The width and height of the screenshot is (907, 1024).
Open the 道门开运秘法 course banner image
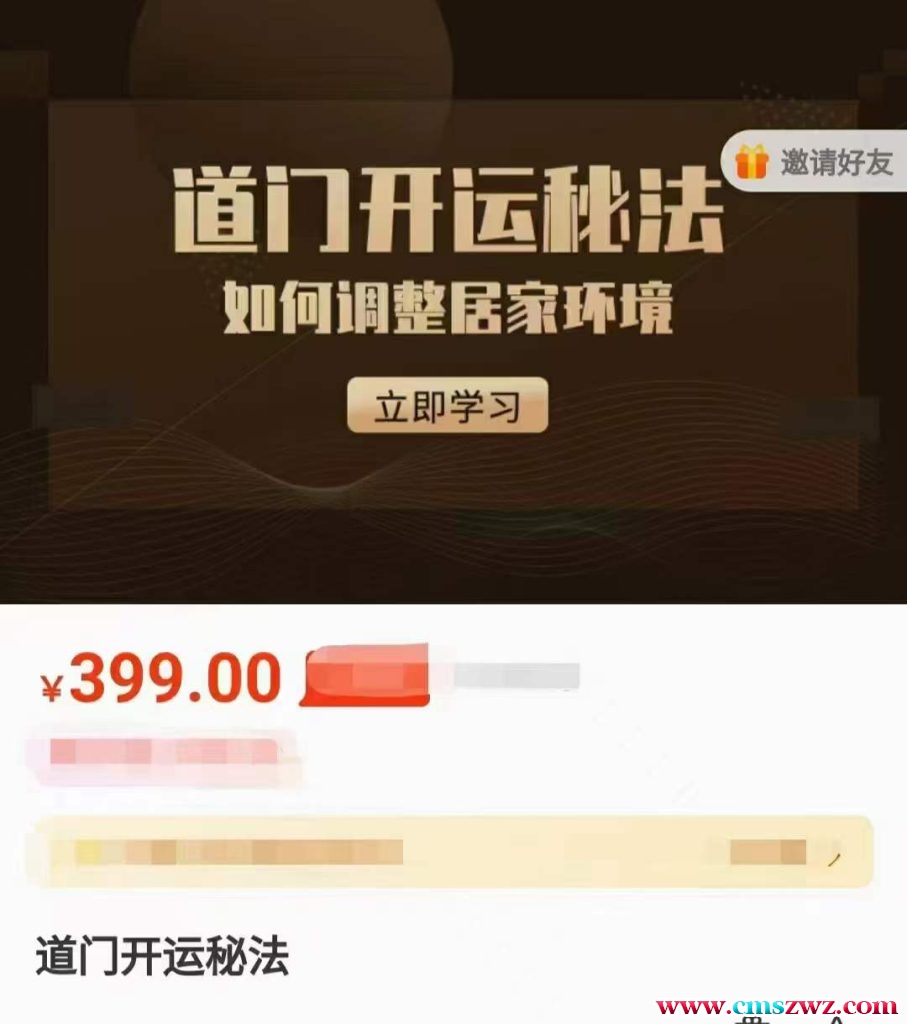point(453,301)
